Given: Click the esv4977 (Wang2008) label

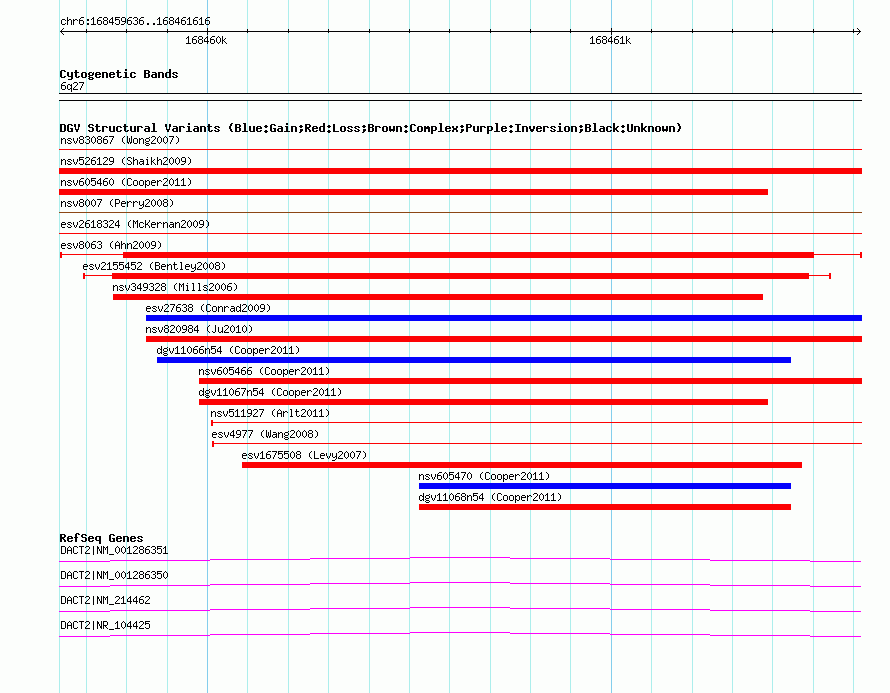Looking at the screenshot, I should pos(265,434).
